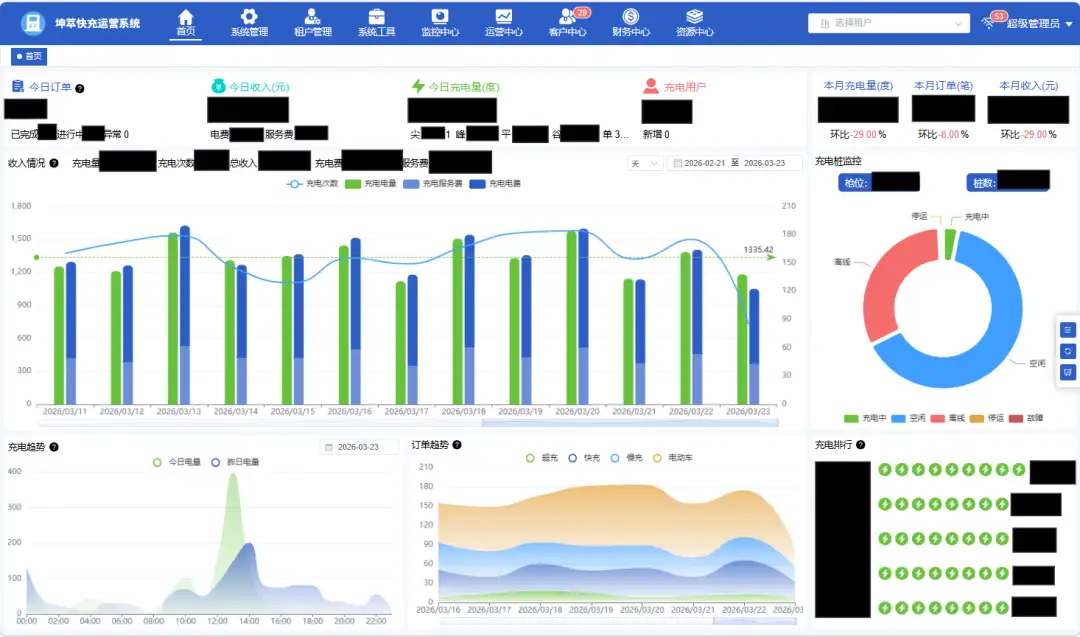Go to 监控中心 monitor icon
Screen dimensions: 1080x637
coord(440,17)
